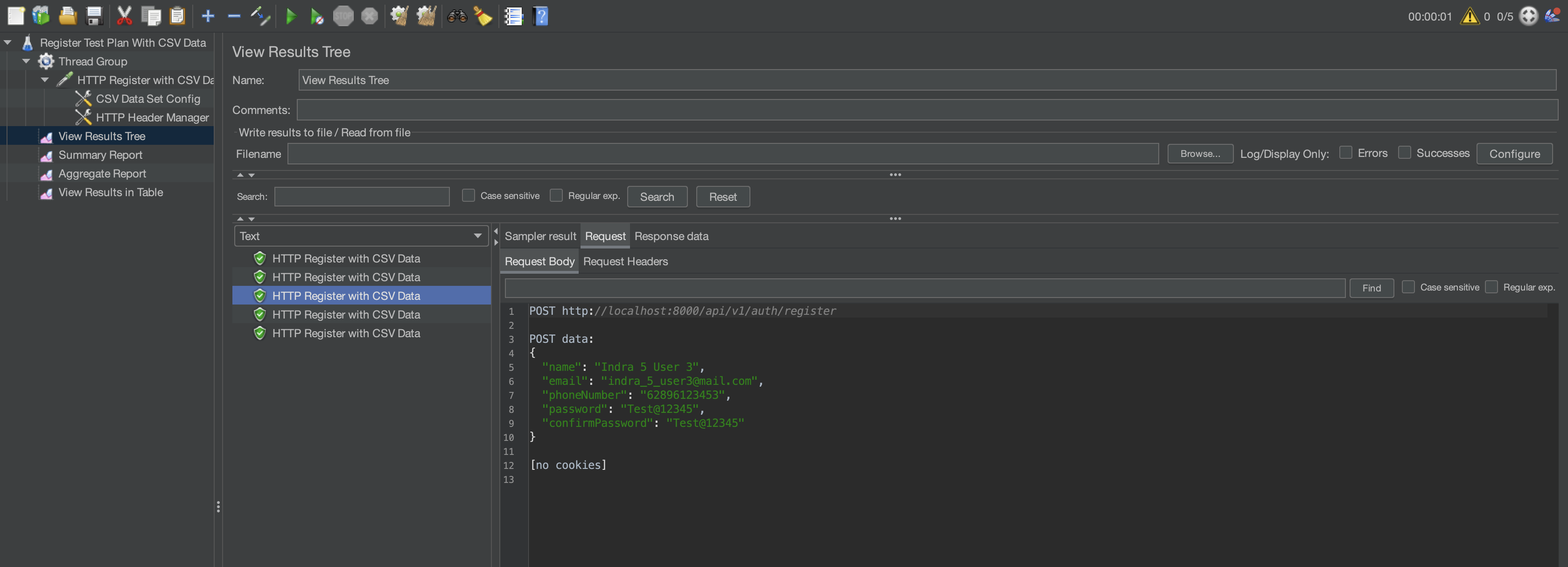This screenshot has height=567, width=1568.
Task: Open an existing test plan file
Action: click(68, 16)
